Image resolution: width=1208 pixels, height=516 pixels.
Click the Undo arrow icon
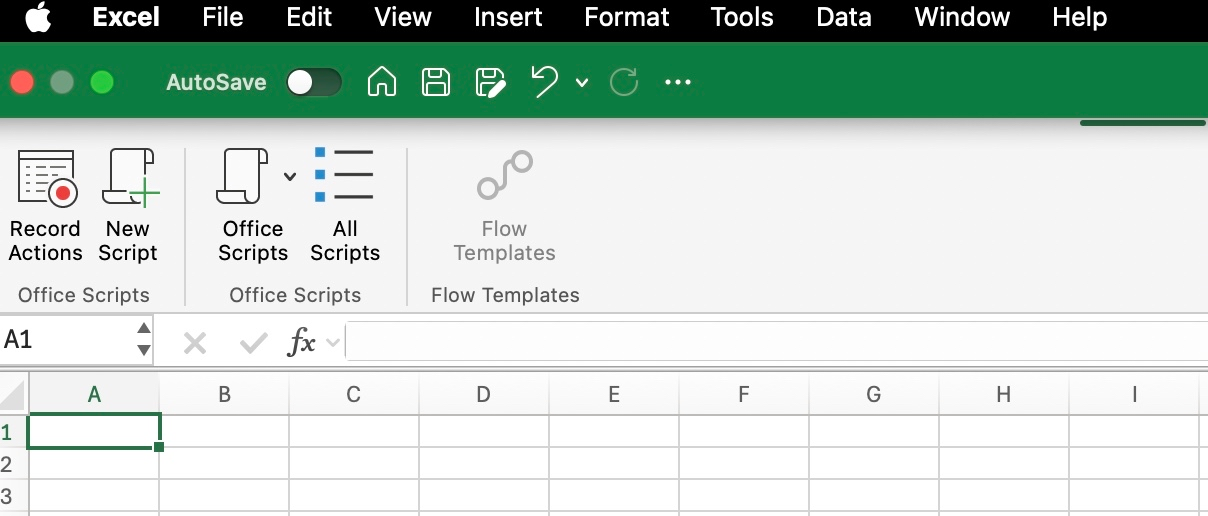(x=545, y=82)
